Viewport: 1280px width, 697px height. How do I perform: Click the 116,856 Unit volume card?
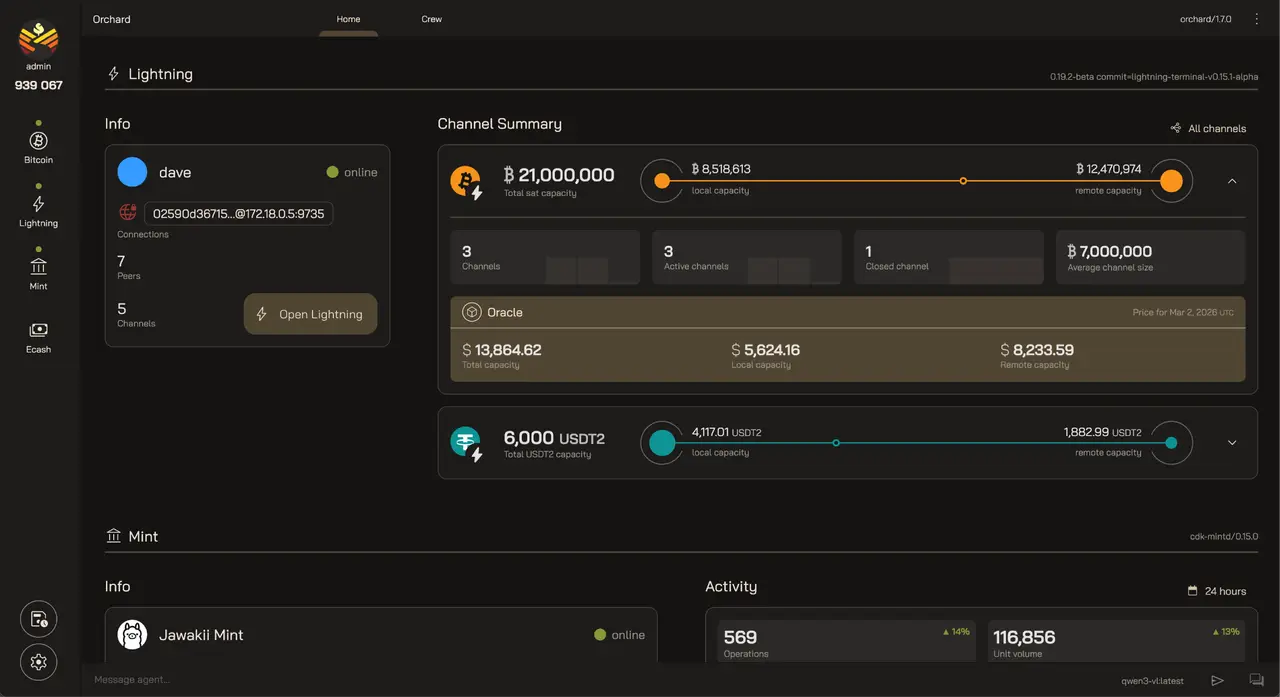tap(1116, 641)
